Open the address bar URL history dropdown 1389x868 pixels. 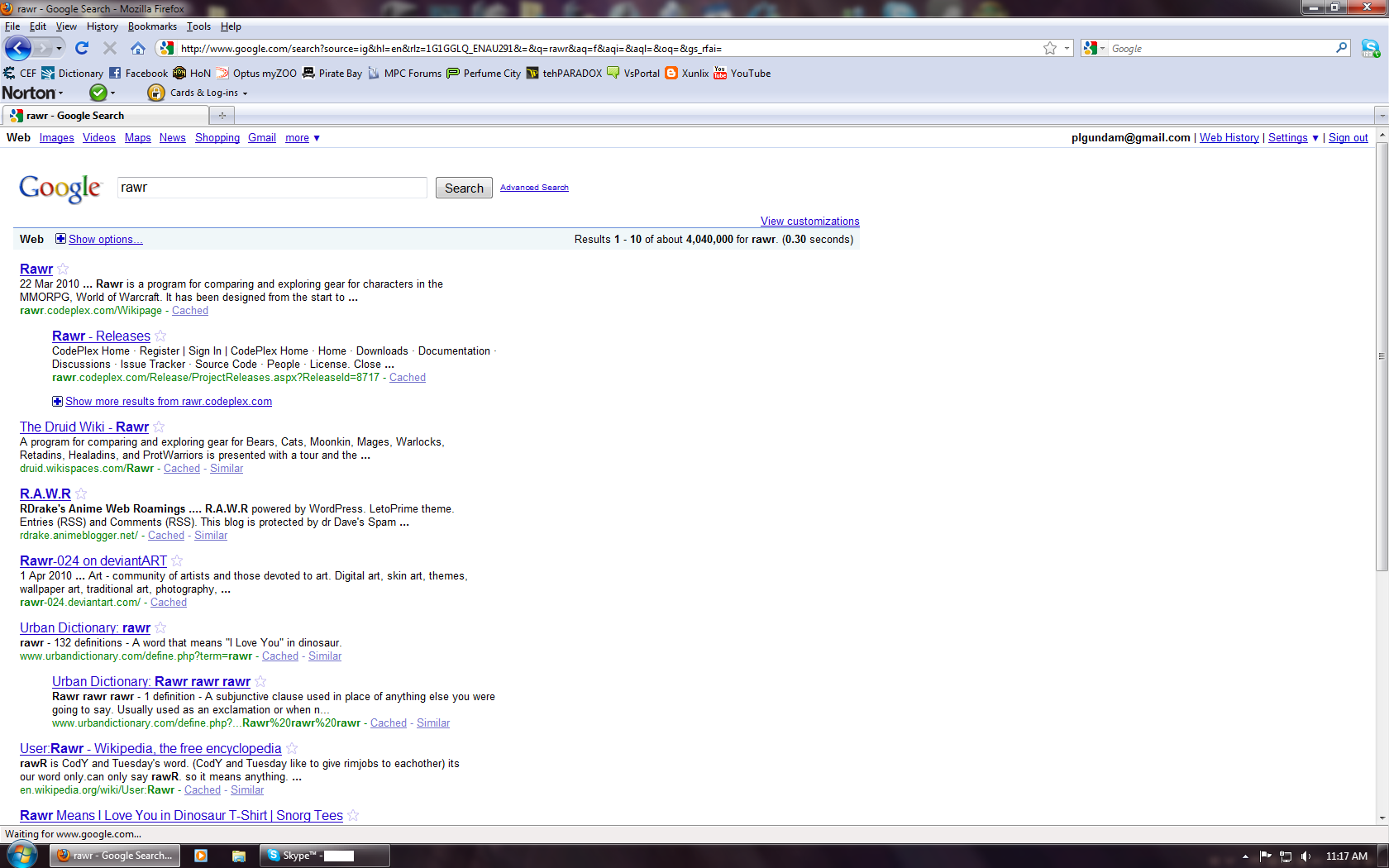(x=1067, y=48)
